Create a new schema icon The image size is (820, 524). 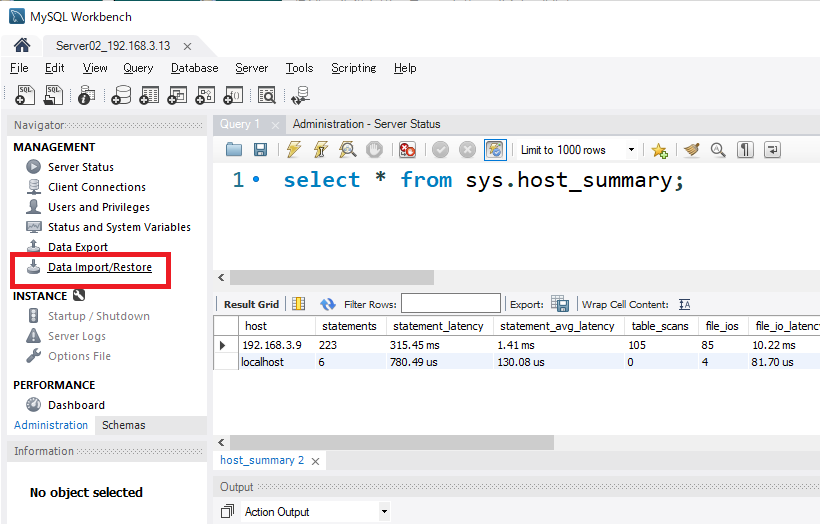tap(121, 95)
